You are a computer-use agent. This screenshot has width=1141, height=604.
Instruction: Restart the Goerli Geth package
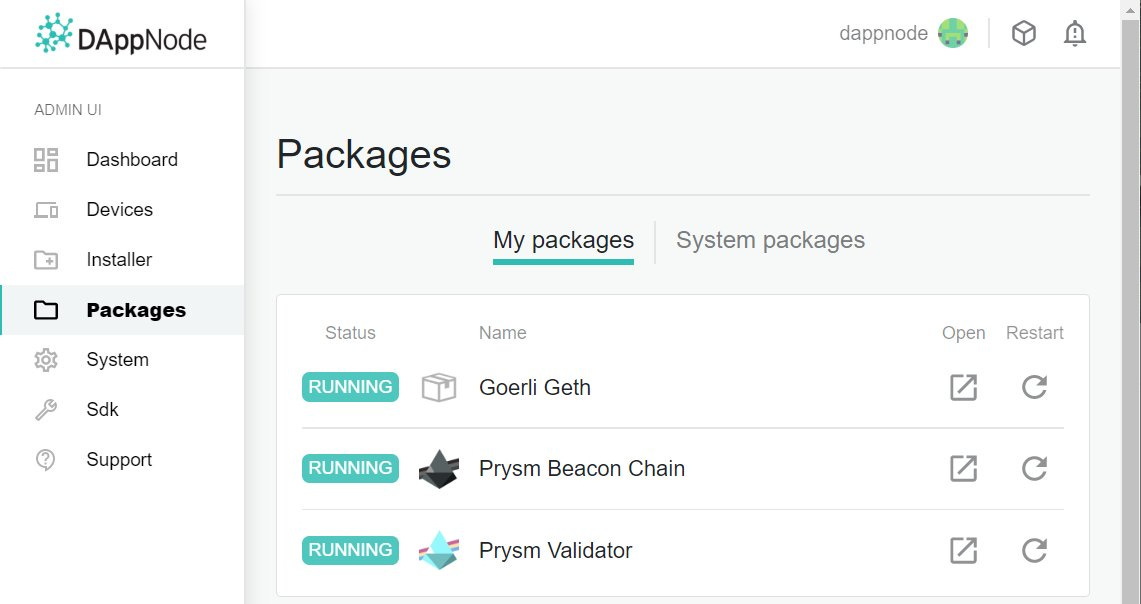1034,387
